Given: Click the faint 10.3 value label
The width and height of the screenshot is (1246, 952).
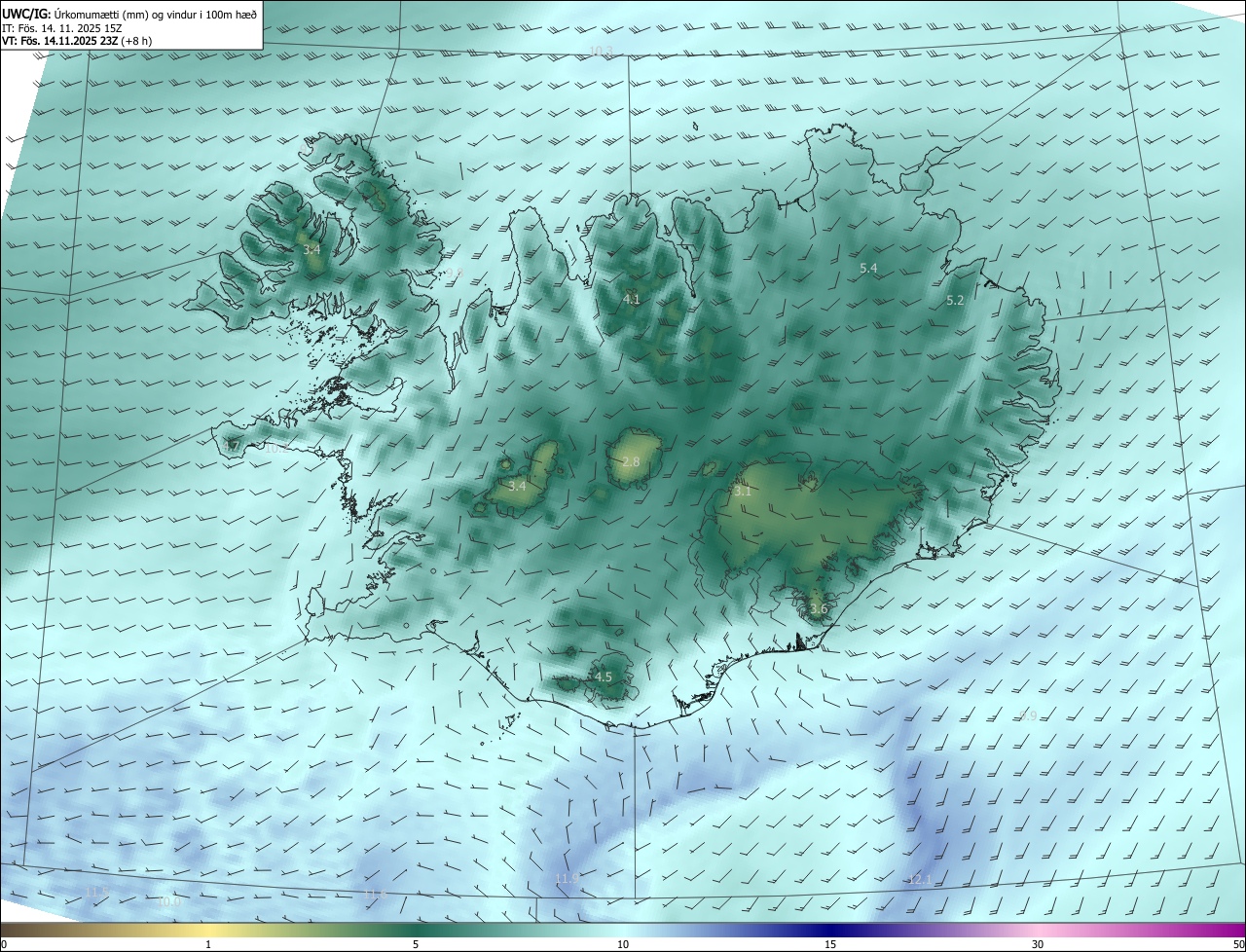Looking at the screenshot, I should tap(601, 50).
